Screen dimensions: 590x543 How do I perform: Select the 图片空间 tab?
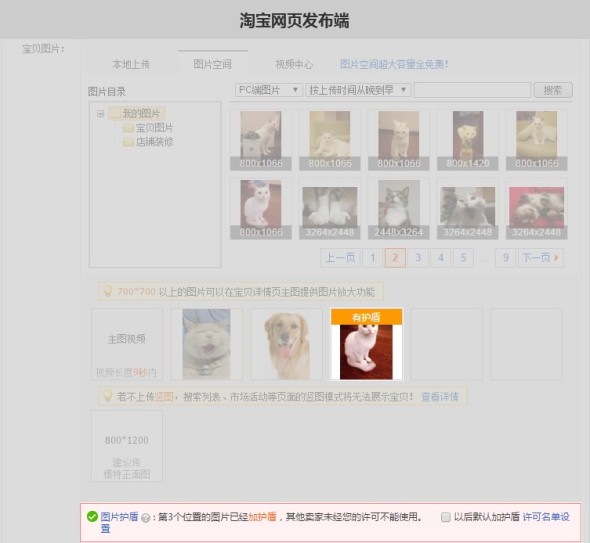coord(213,64)
